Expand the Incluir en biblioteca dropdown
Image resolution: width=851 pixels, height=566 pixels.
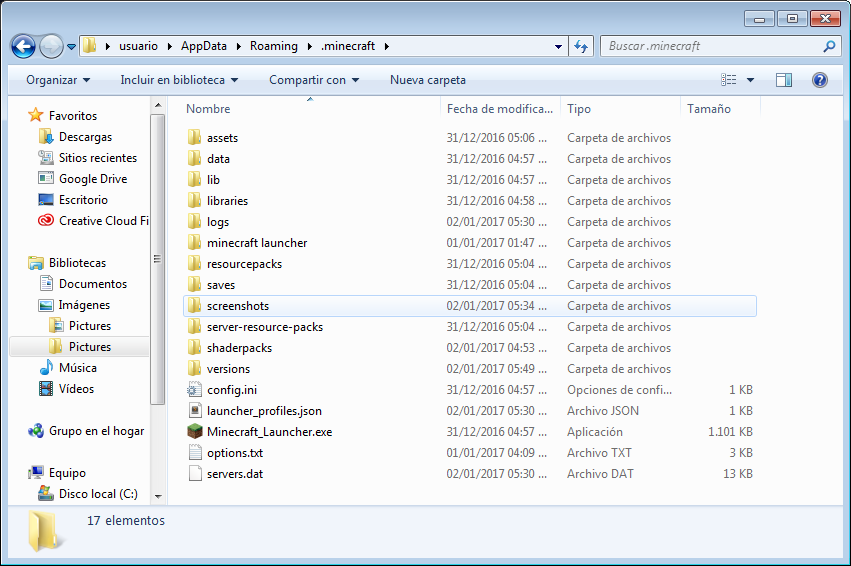[x=179, y=80]
